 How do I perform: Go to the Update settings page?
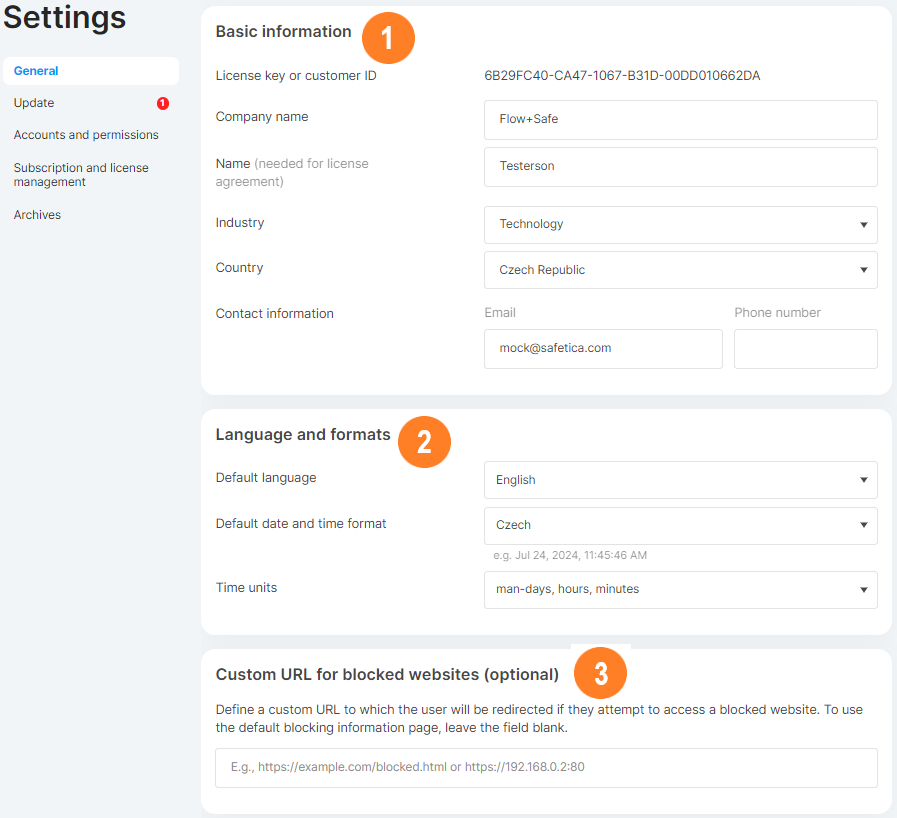tap(34, 103)
